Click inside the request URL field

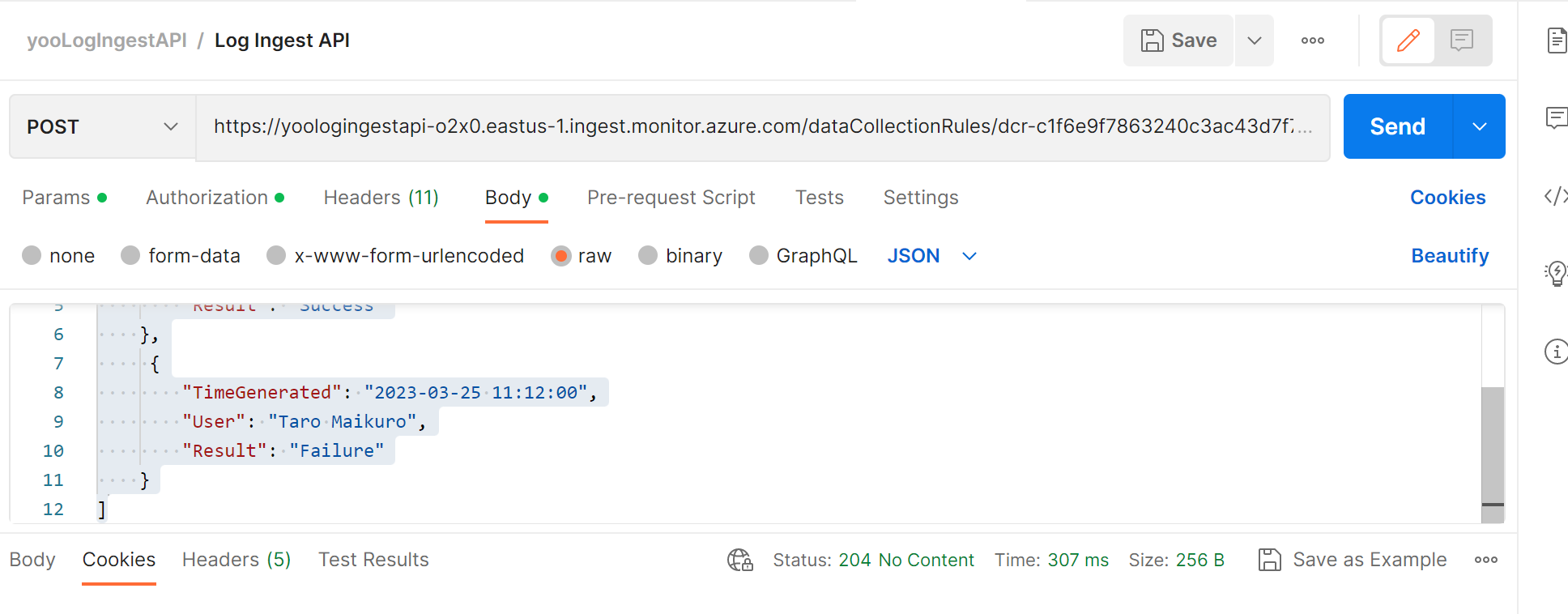(729, 126)
